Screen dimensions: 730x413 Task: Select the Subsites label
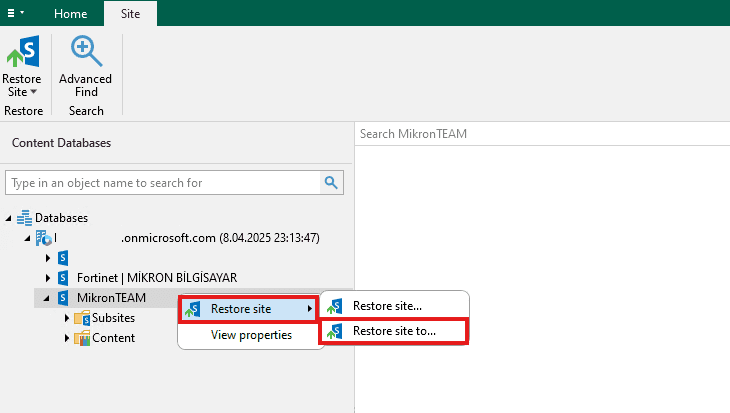[113, 318]
